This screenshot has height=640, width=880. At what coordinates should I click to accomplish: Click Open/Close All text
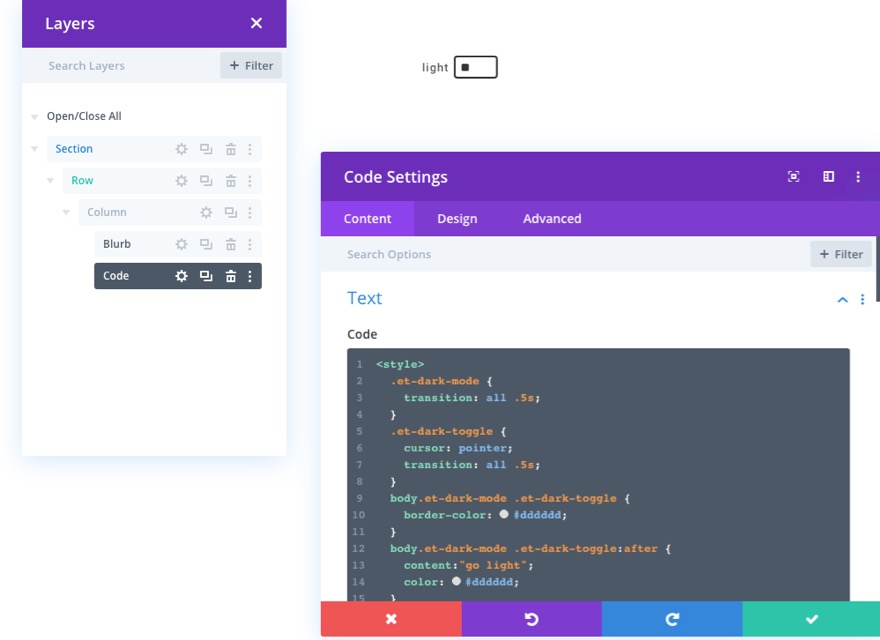84,116
